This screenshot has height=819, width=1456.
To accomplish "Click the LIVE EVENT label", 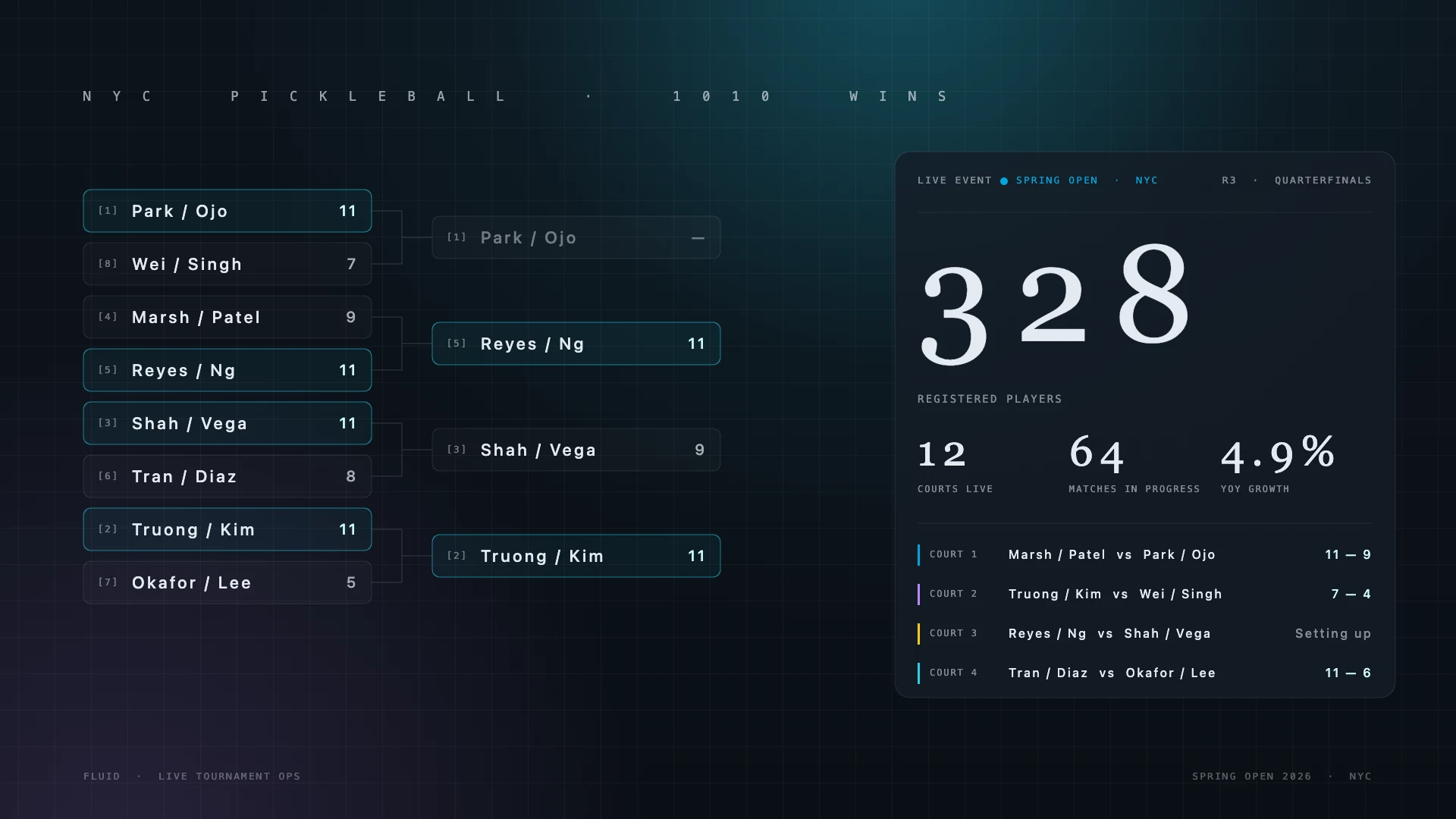I will [955, 180].
